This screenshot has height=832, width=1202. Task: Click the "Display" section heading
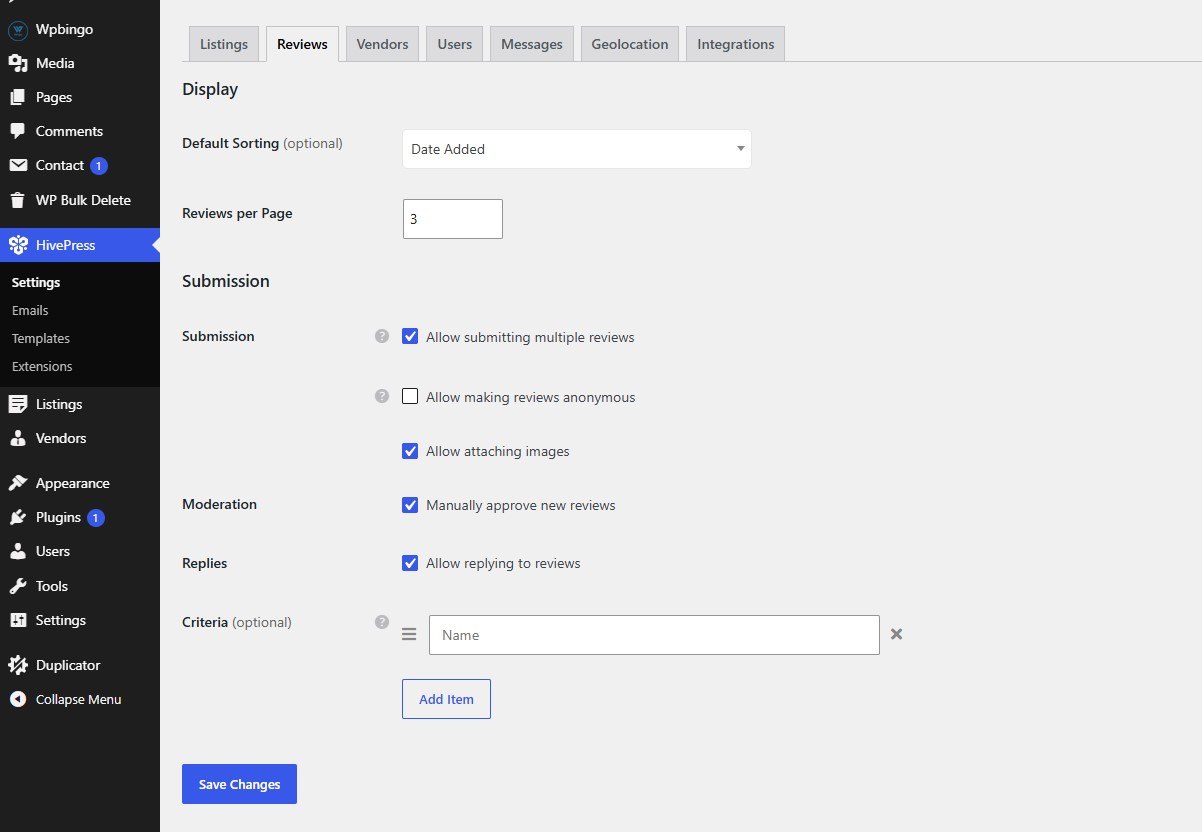point(210,89)
